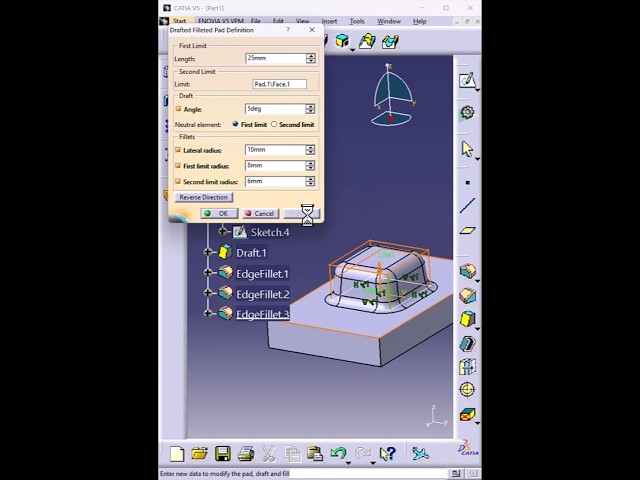Choose the Point reference element tool
The height and width of the screenshot is (480, 640).
click(468, 182)
